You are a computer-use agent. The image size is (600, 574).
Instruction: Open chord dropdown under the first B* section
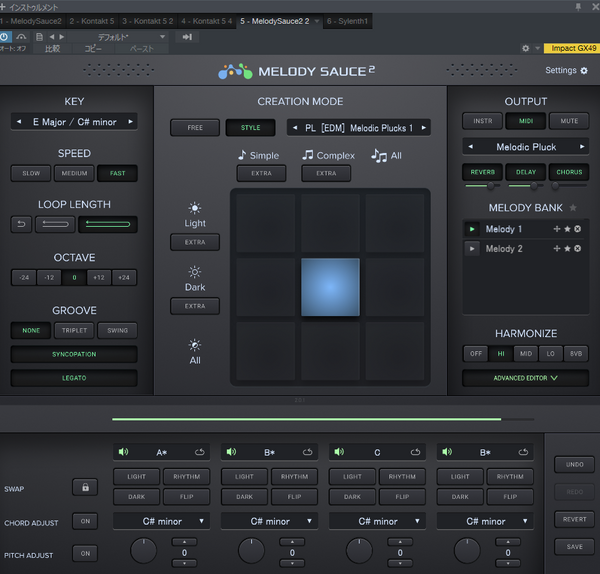(x=269, y=521)
